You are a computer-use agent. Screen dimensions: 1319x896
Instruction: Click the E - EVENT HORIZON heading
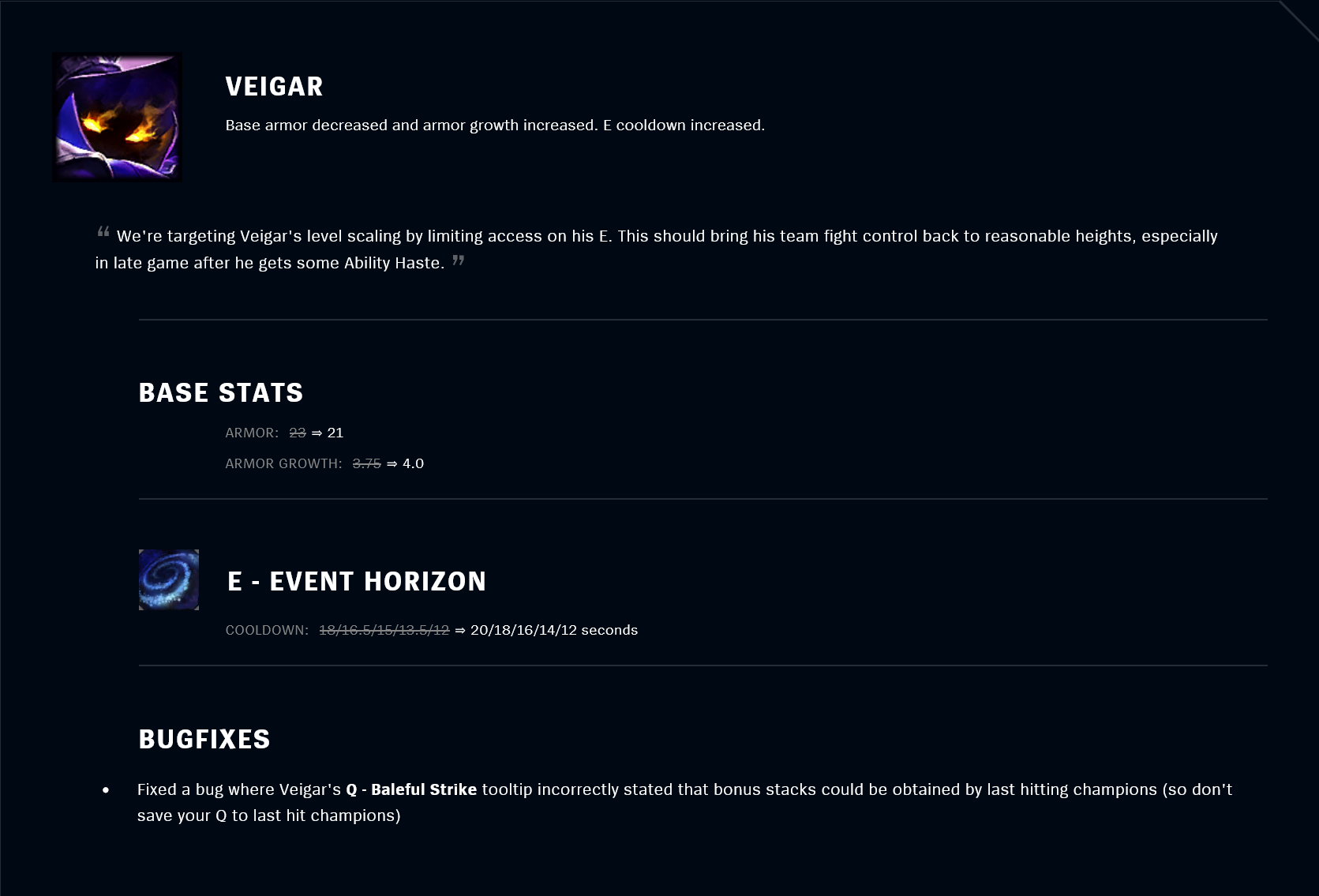pos(357,581)
